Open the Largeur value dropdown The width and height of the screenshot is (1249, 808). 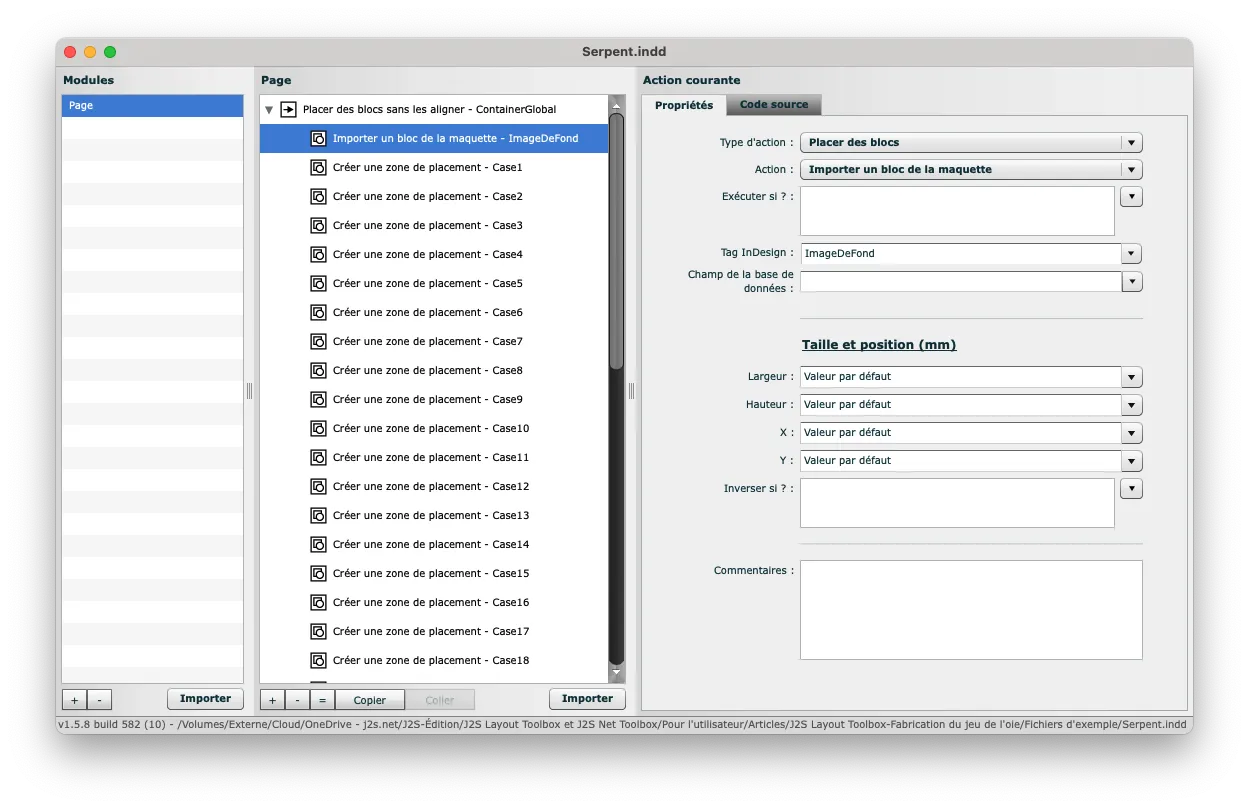coord(1131,377)
